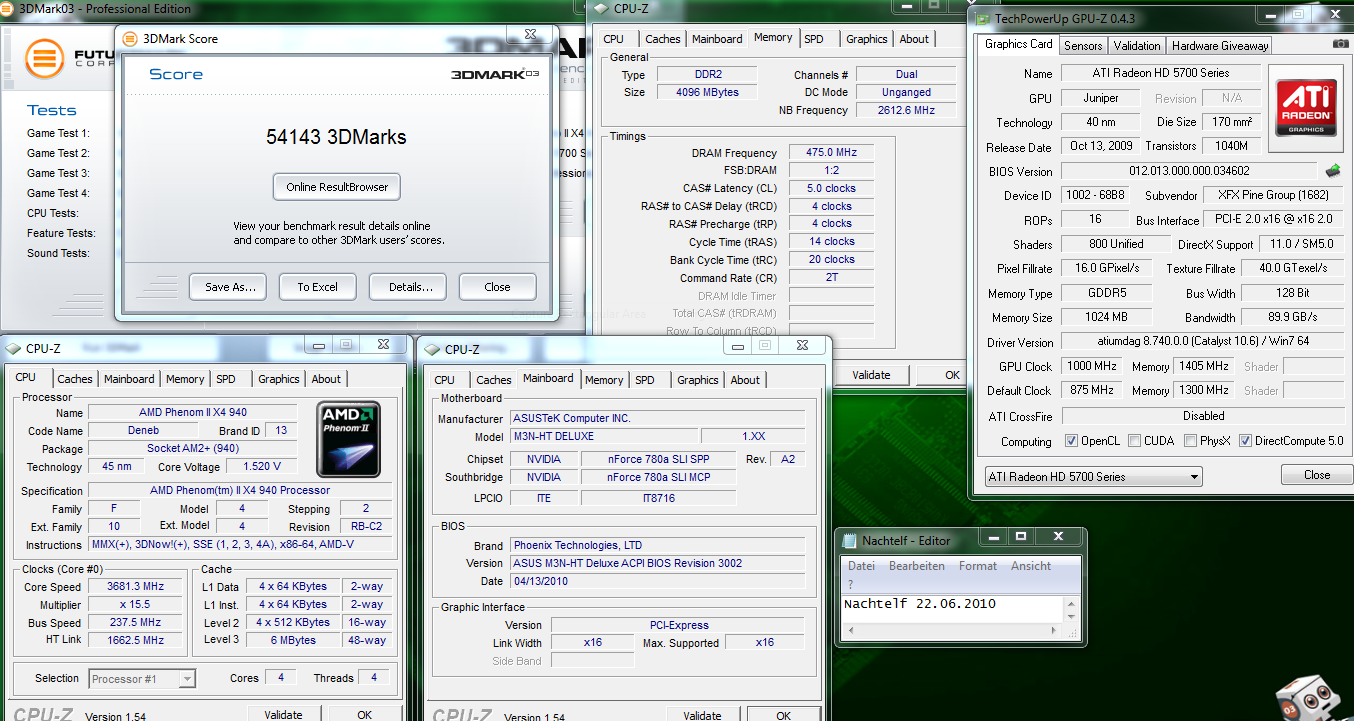Click the CPU-Z Mainboard window title icon

tap(432, 349)
